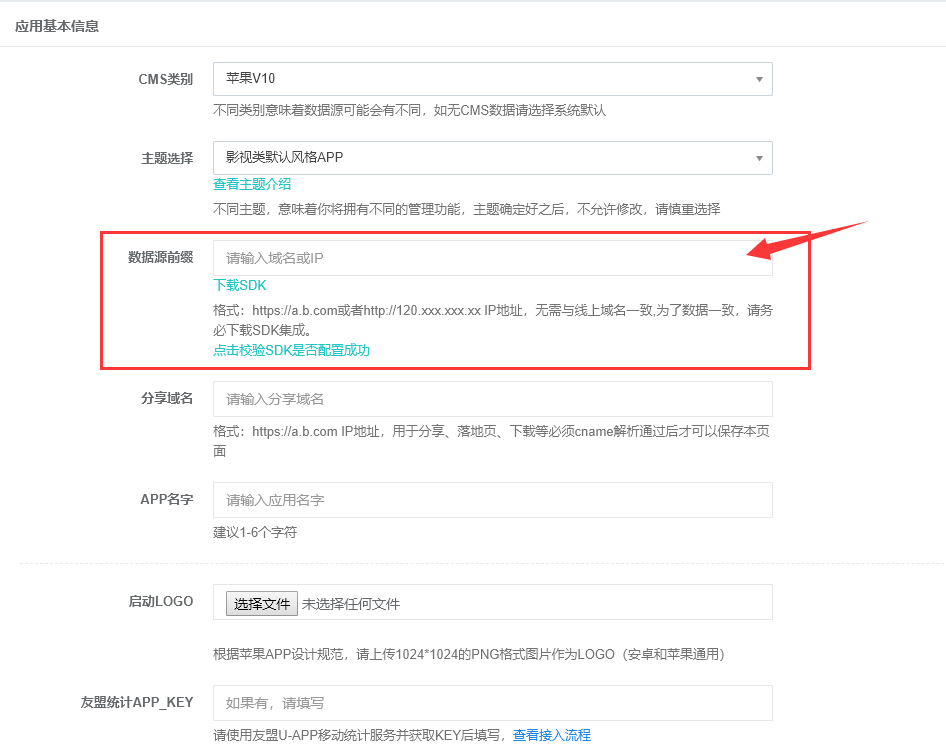Click the 未选择任何文件 status text
Image resolution: width=946 pixels, height=753 pixels.
click(351, 604)
